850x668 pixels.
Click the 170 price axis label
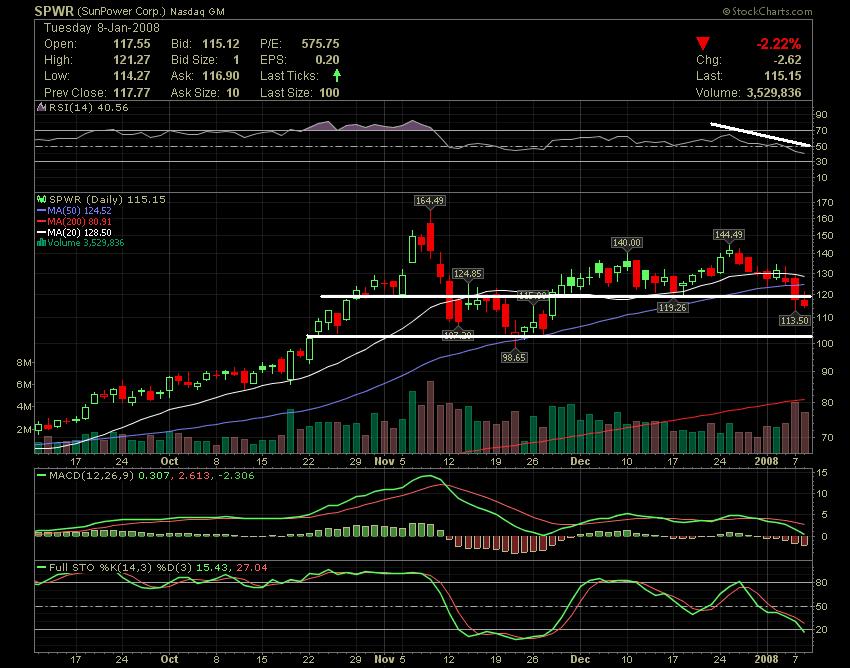(824, 203)
